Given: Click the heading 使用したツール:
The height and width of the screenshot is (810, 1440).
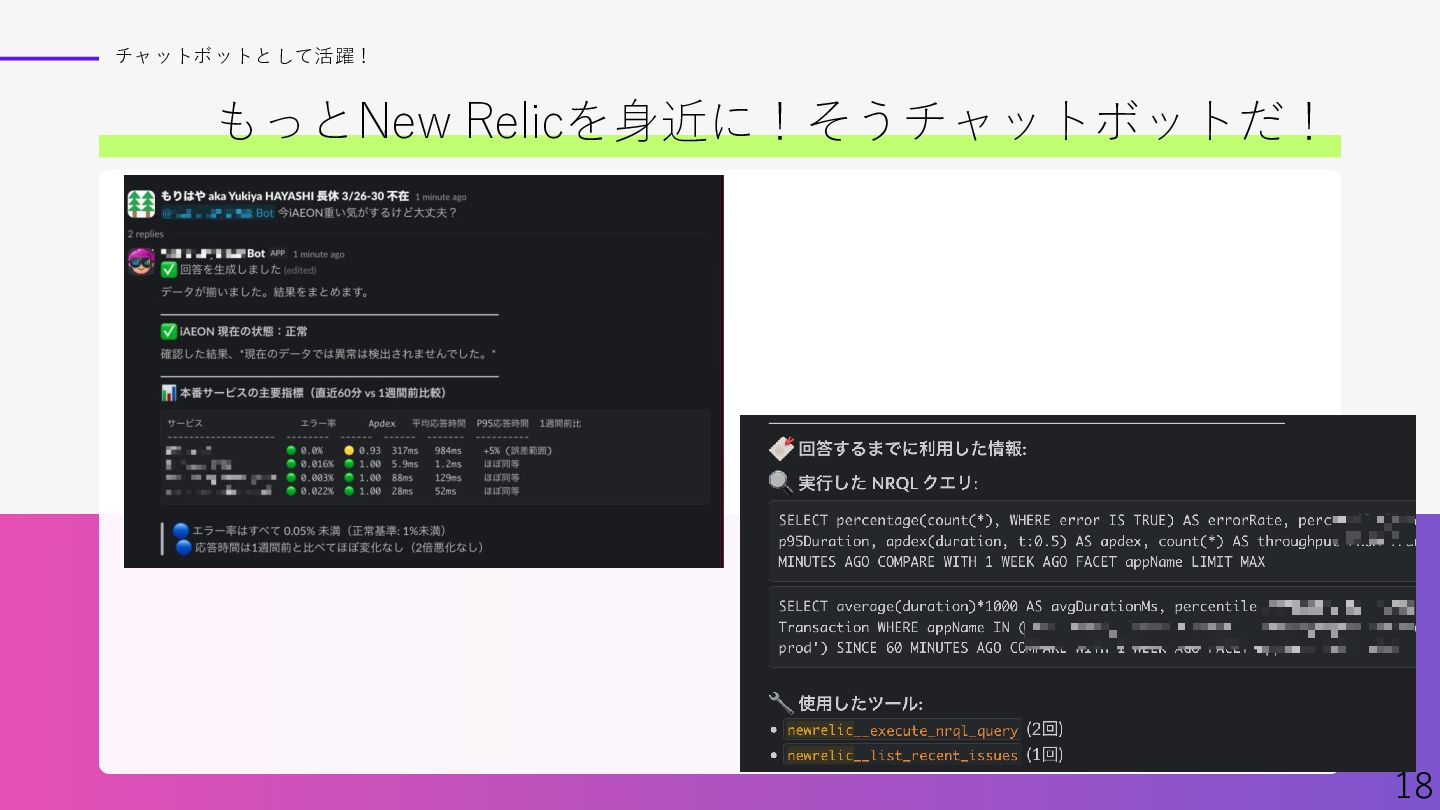Looking at the screenshot, I should coord(860,704).
